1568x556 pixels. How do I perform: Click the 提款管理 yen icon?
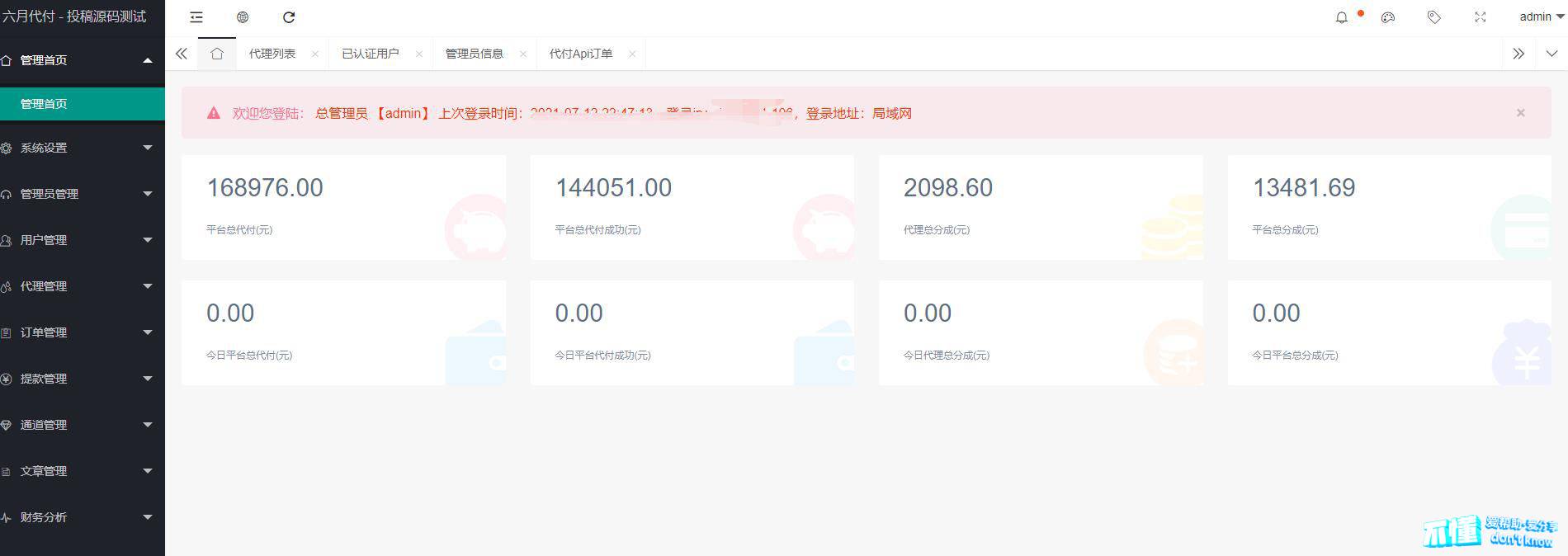pyautogui.click(x=6, y=379)
